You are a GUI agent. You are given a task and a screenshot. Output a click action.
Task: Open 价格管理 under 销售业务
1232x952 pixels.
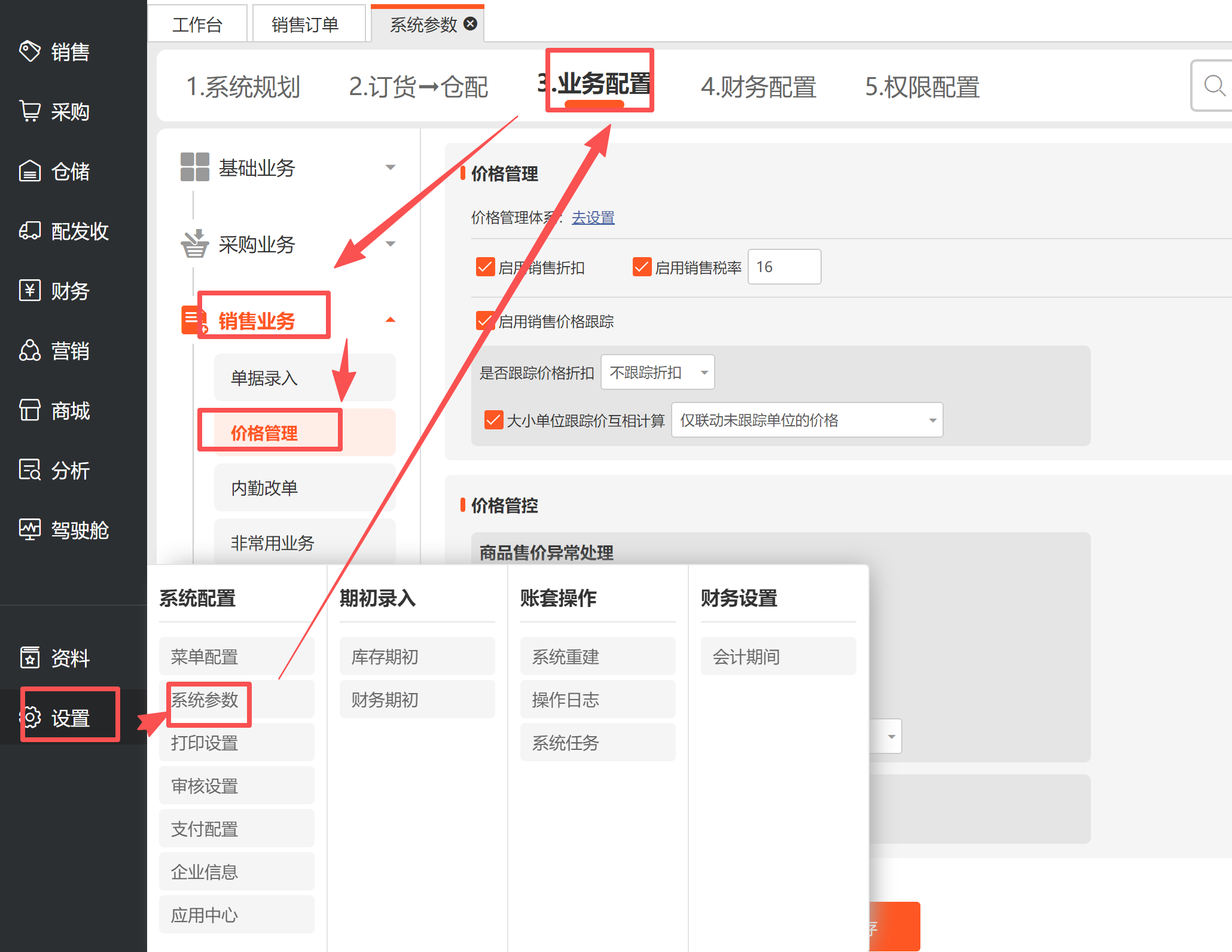[305, 432]
